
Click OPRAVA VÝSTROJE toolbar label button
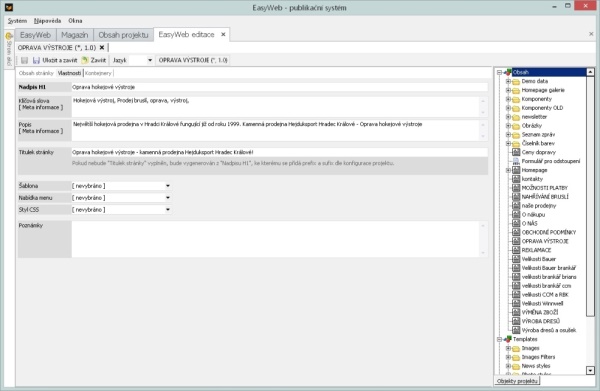(193, 60)
